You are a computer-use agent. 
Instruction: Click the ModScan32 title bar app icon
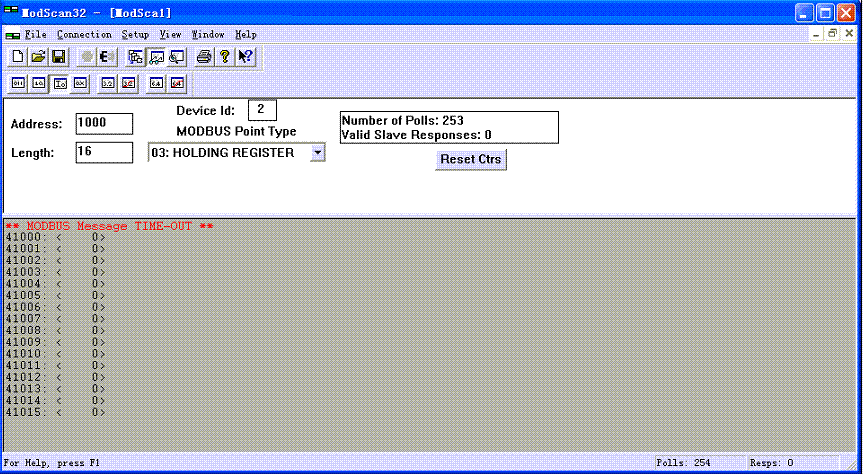click(x=10, y=10)
